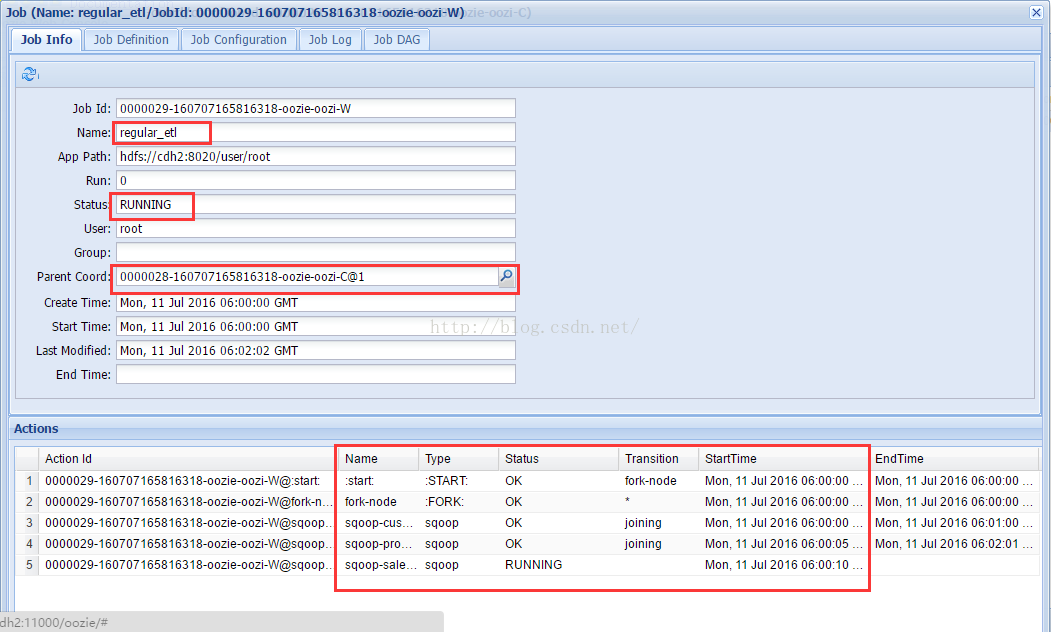This screenshot has width=1051, height=632.
Task: Click end time 'Mon, 11 Jul 2016 06:02:01'
Action: 954,544
